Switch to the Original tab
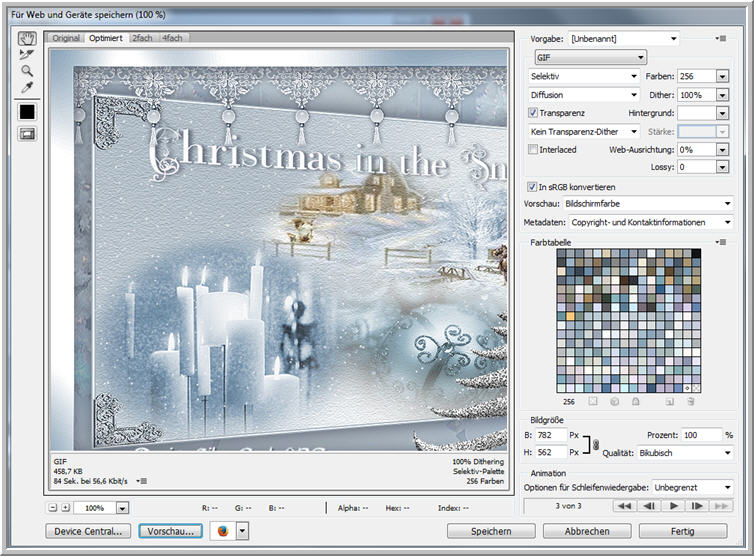This screenshot has height=556, width=754. point(66,38)
